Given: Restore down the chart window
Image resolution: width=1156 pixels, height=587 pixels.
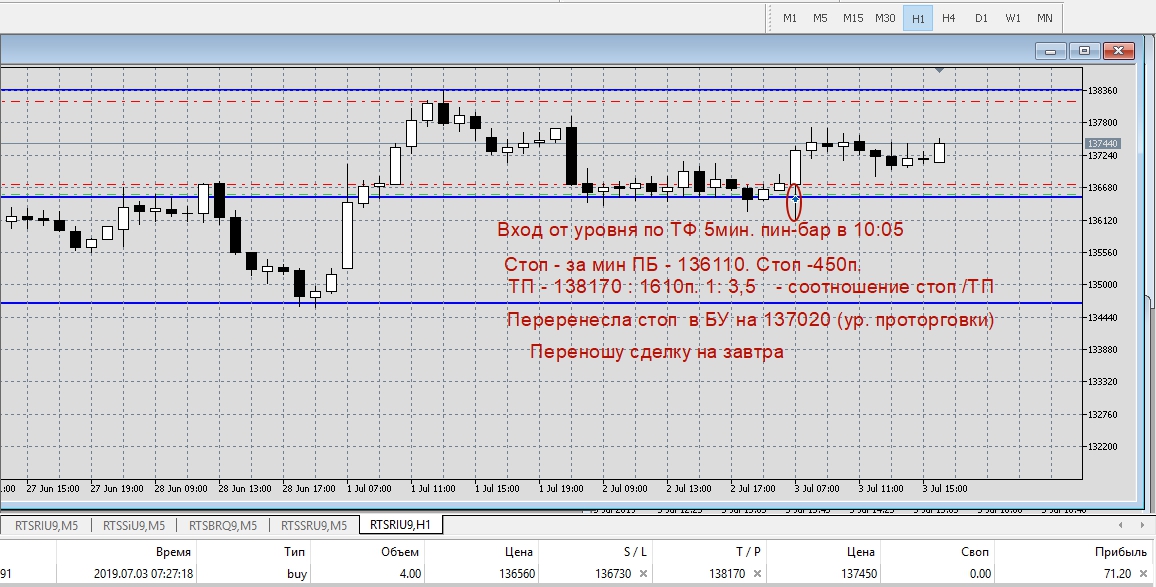Looking at the screenshot, I should coord(1084,51).
